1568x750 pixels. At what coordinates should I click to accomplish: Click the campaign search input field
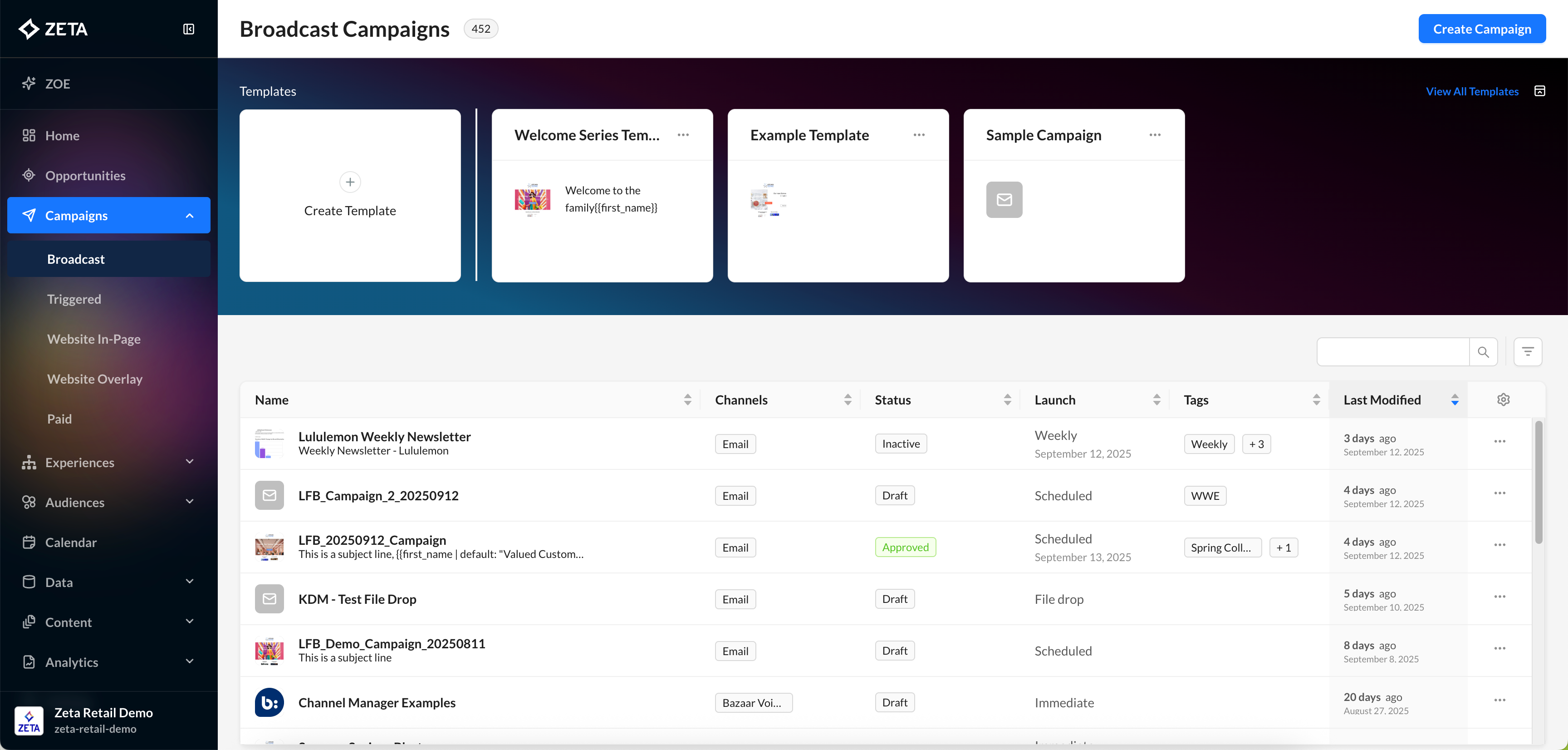point(1393,352)
